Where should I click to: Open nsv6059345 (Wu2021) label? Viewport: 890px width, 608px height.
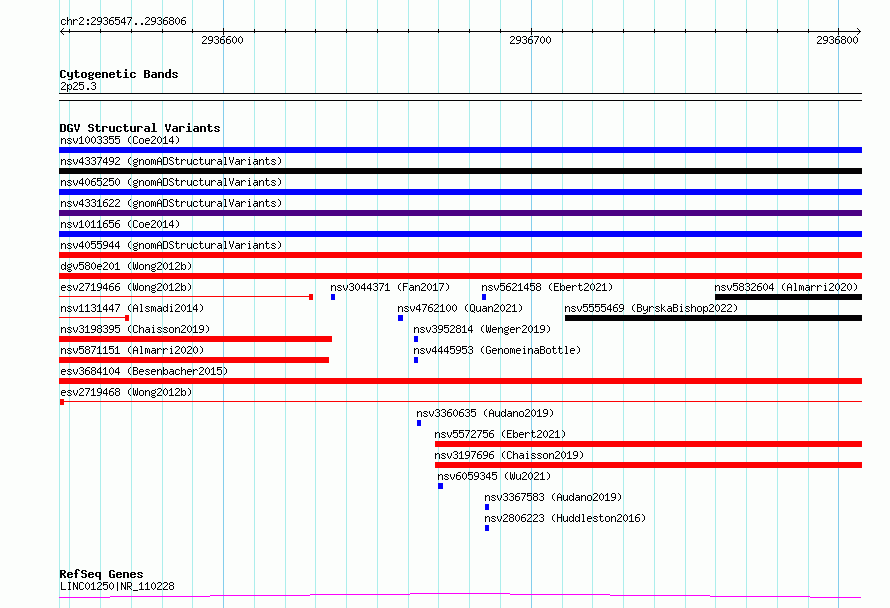pyautogui.click(x=494, y=476)
